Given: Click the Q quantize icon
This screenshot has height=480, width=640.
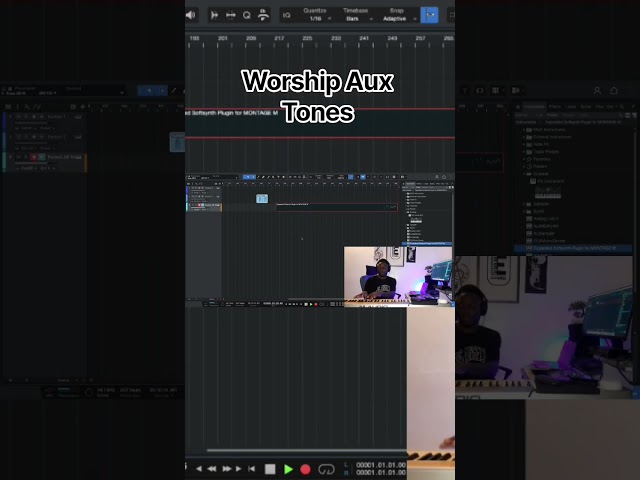Looking at the screenshot, I should pos(247,16).
